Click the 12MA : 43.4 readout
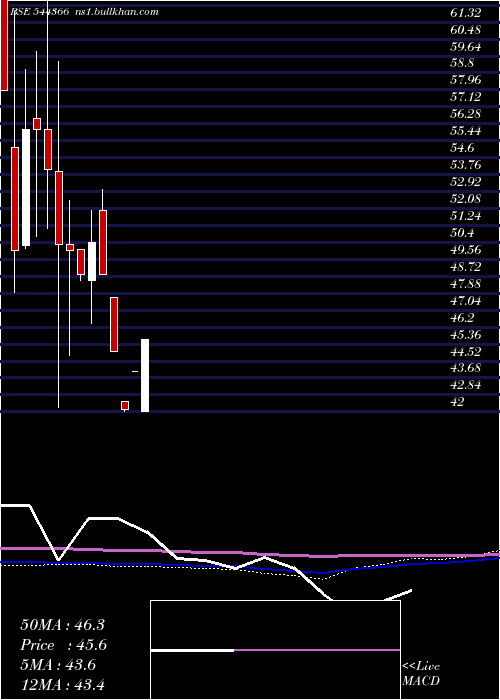 [62, 684]
